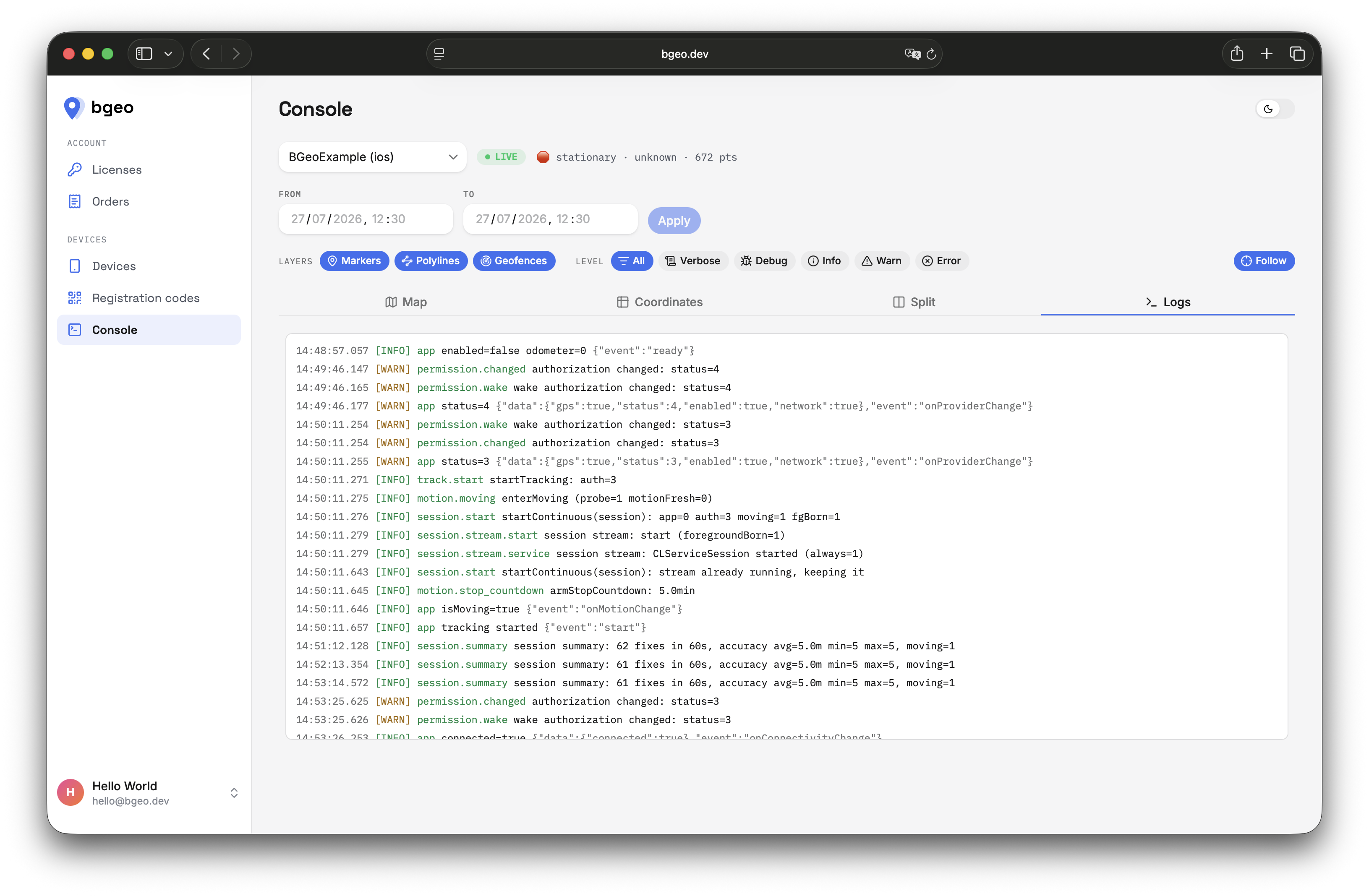The image size is (1369, 896).
Task: Filter logs by Error level
Action: tap(942, 260)
